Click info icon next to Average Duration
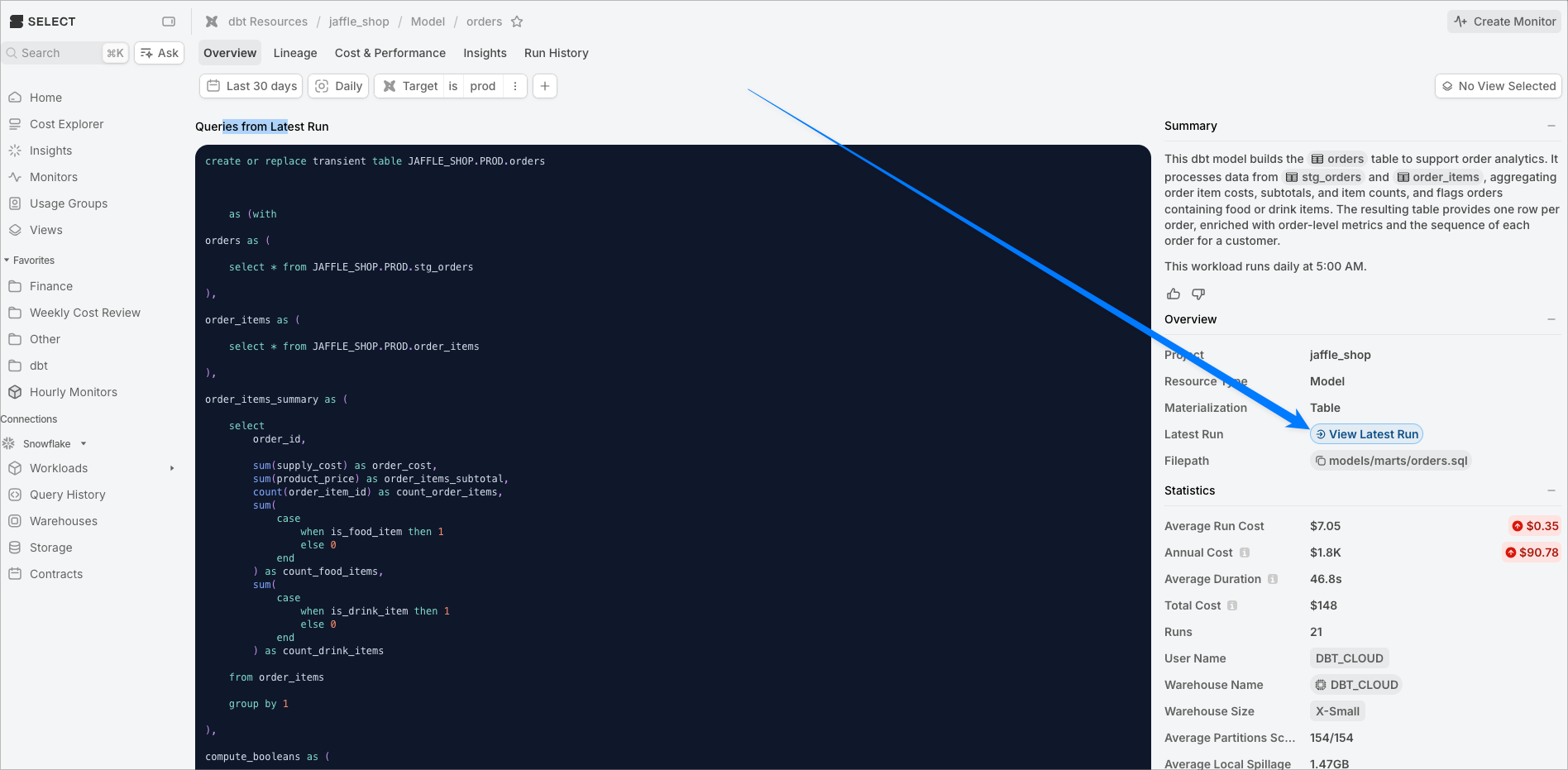The image size is (1568, 770). [x=1273, y=579]
